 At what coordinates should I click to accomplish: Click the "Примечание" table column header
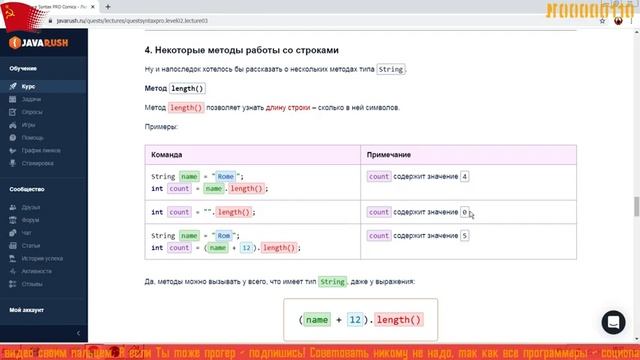389,155
